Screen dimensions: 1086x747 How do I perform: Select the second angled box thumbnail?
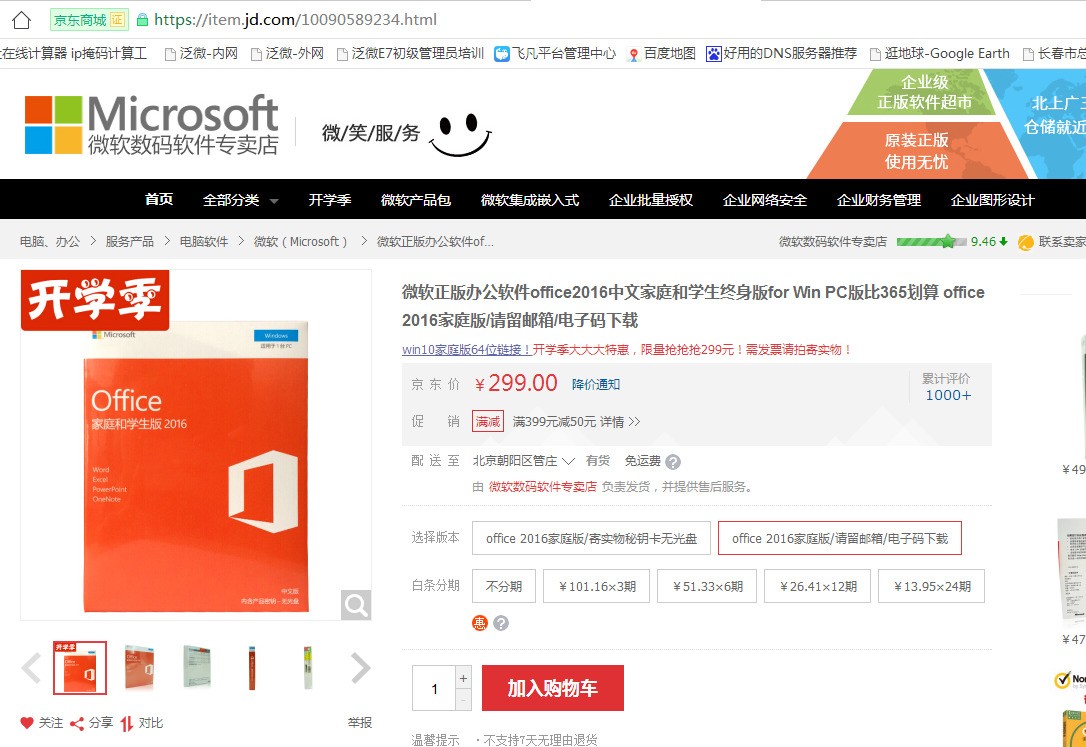[139, 668]
